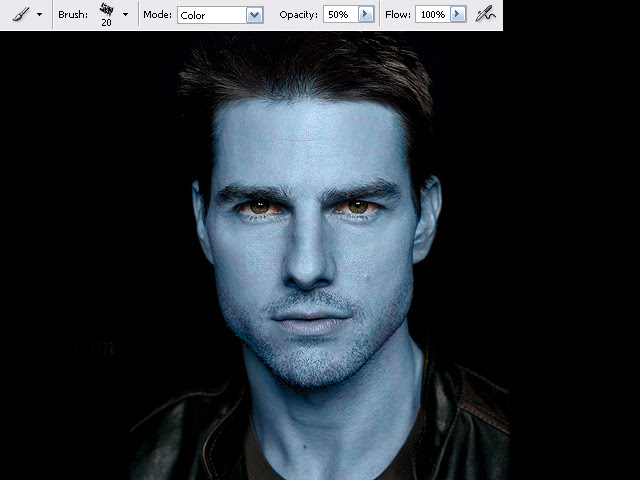Click the Brush label in options bar
The width and height of the screenshot is (640, 480).
point(73,15)
